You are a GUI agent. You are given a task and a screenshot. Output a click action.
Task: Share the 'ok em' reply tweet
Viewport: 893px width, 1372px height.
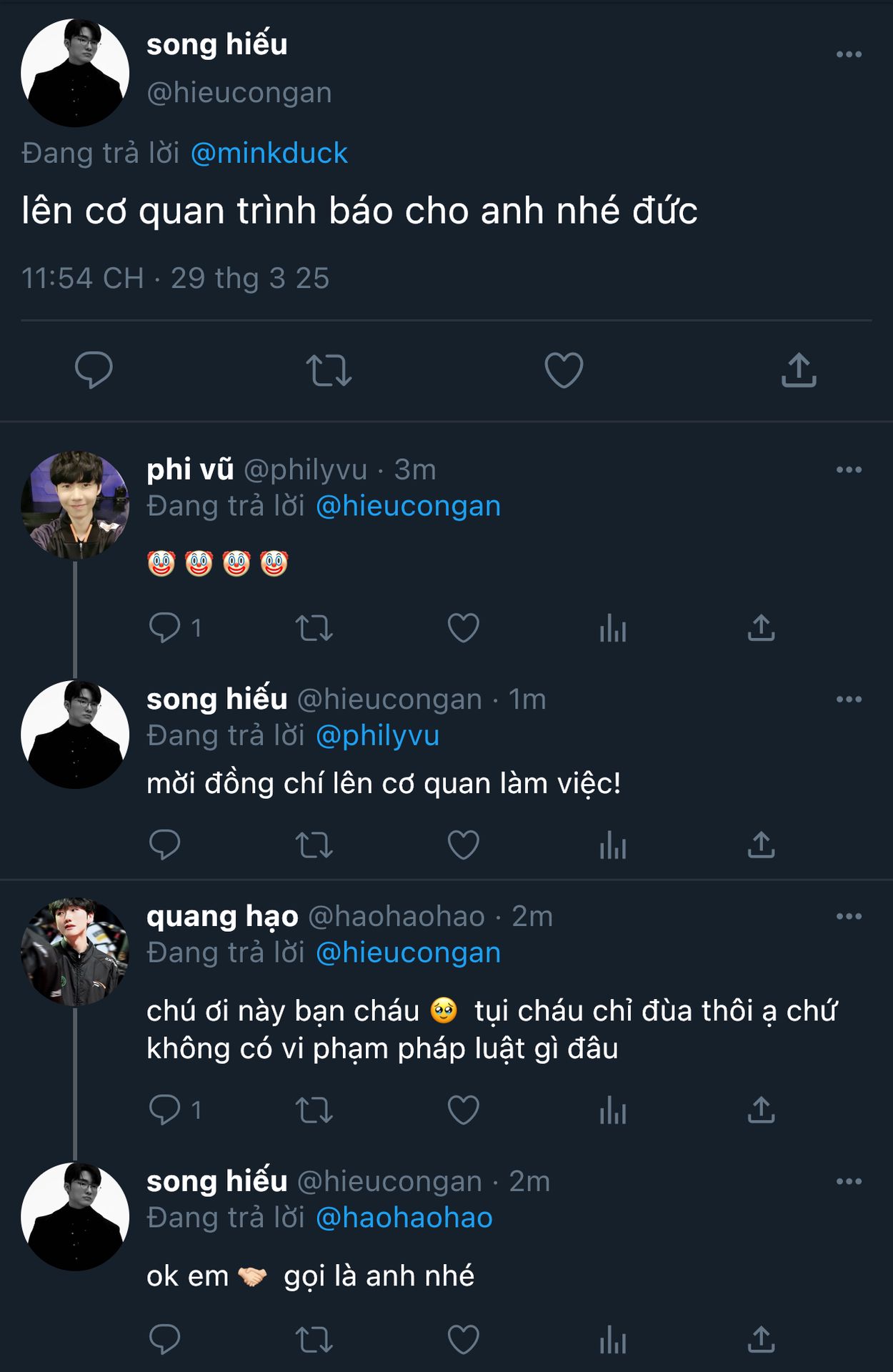pos(762,1340)
